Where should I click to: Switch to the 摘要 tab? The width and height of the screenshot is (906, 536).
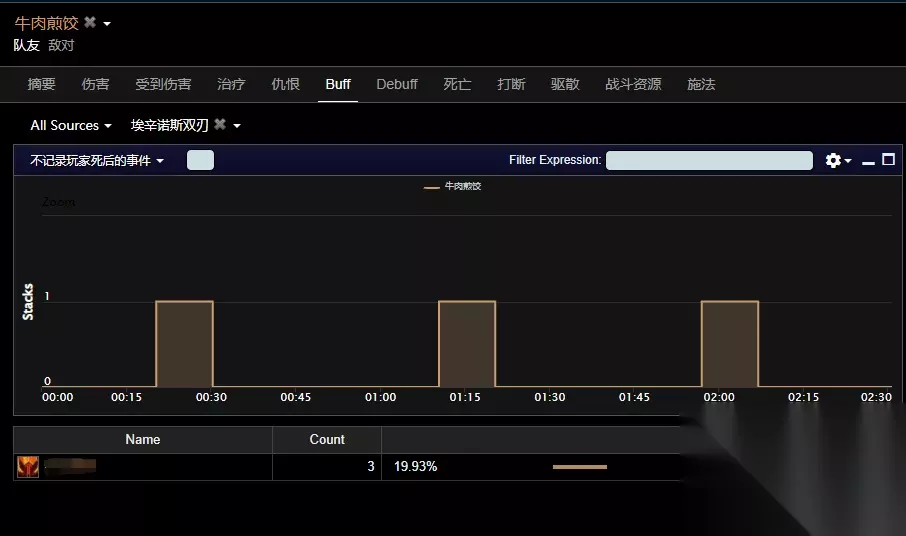(x=42, y=84)
